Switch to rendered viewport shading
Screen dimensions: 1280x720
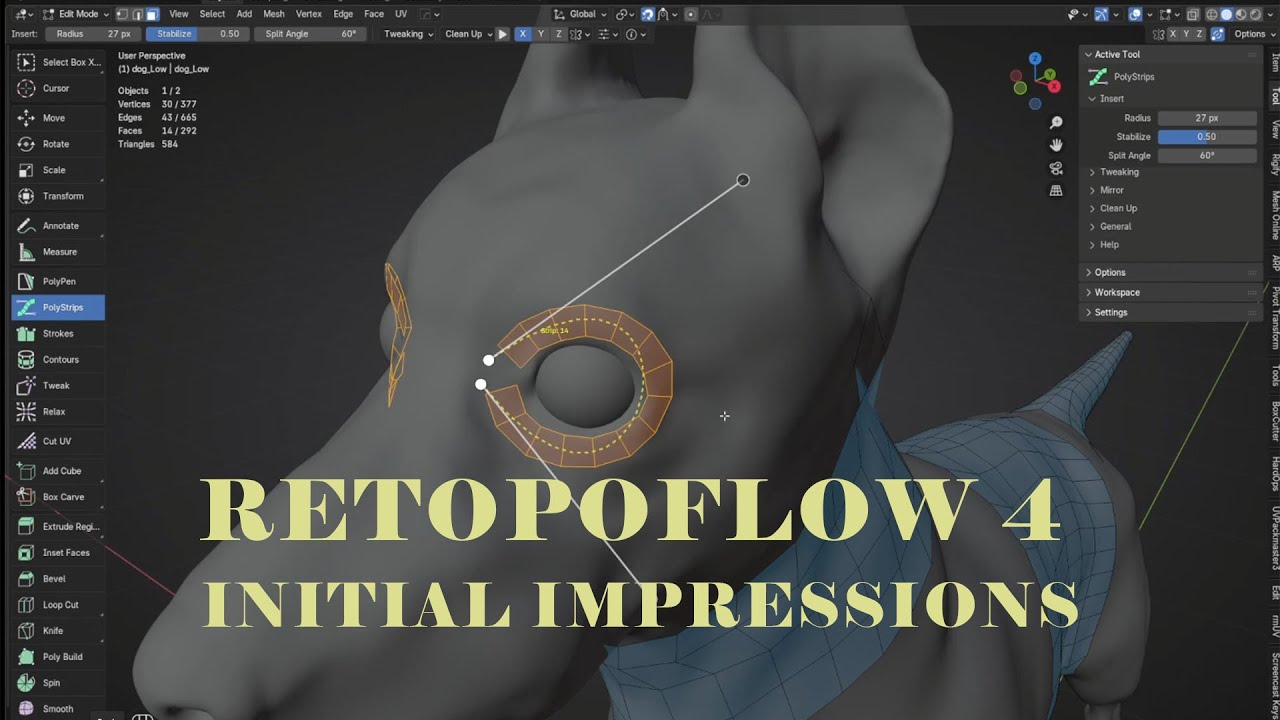(x=1254, y=14)
